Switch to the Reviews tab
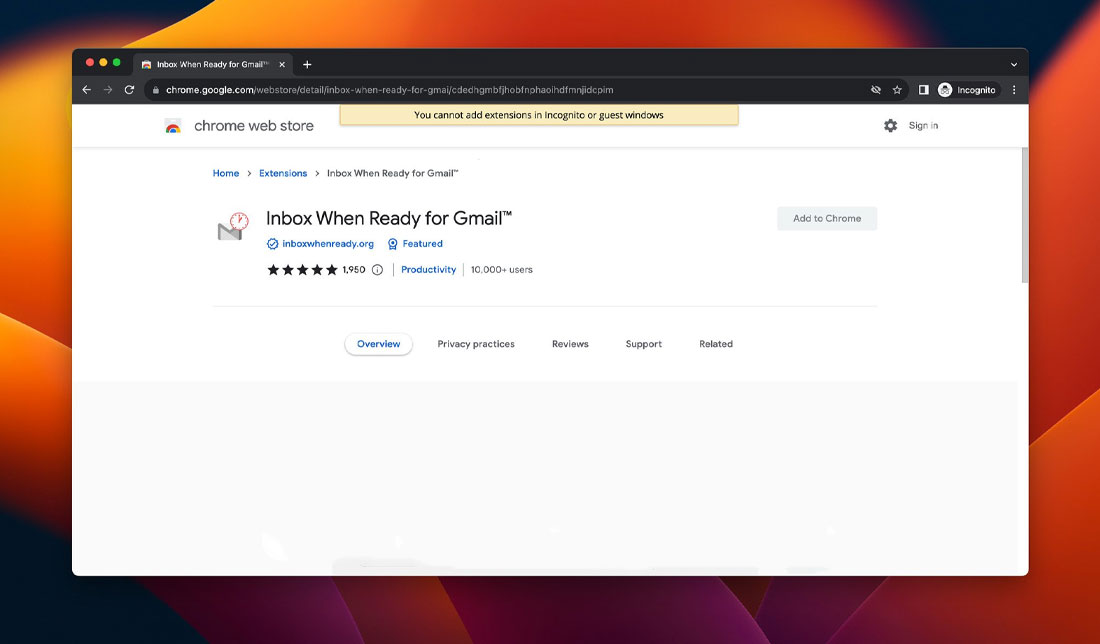Viewport: 1100px width, 644px height. pos(570,343)
